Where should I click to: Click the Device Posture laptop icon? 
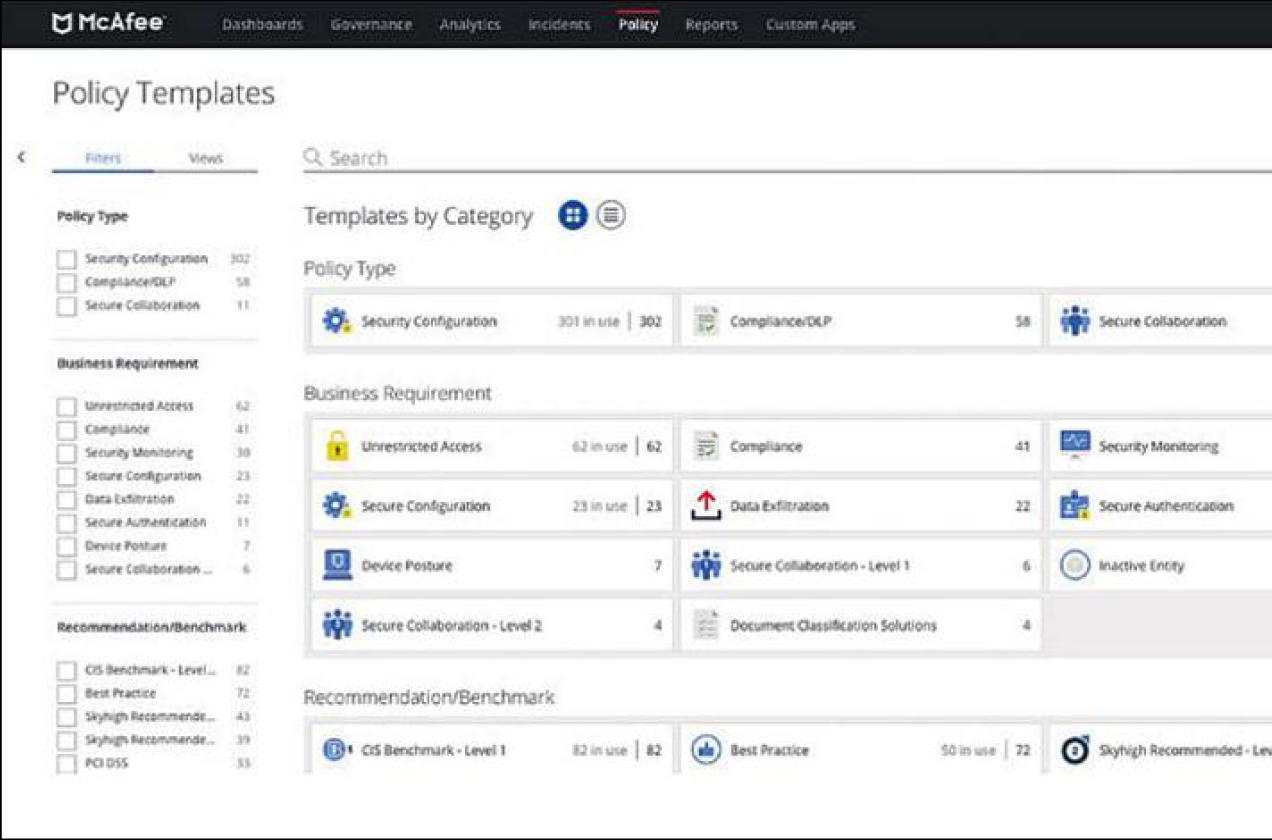tap(337, 565)
